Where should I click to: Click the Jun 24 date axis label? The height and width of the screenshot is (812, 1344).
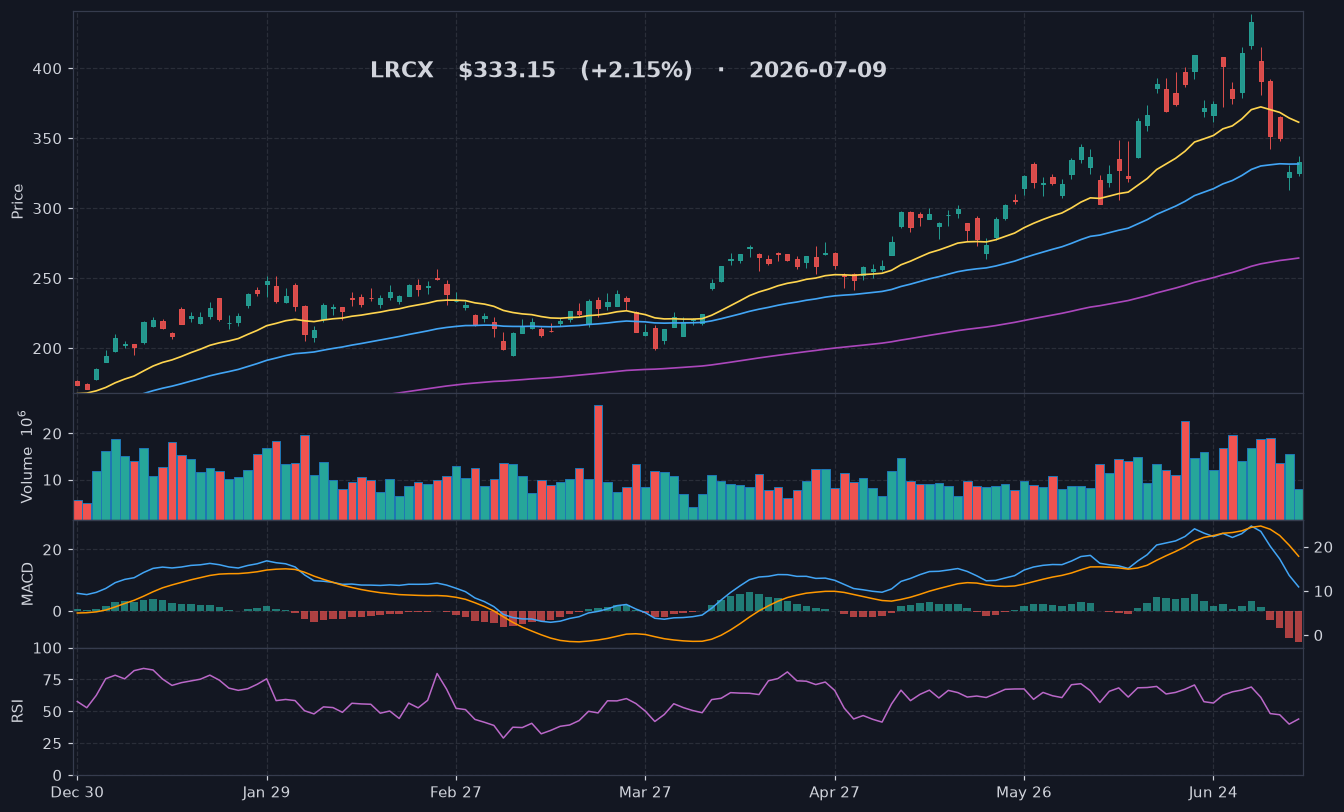pyautogui.click(x=1213, y=792)
